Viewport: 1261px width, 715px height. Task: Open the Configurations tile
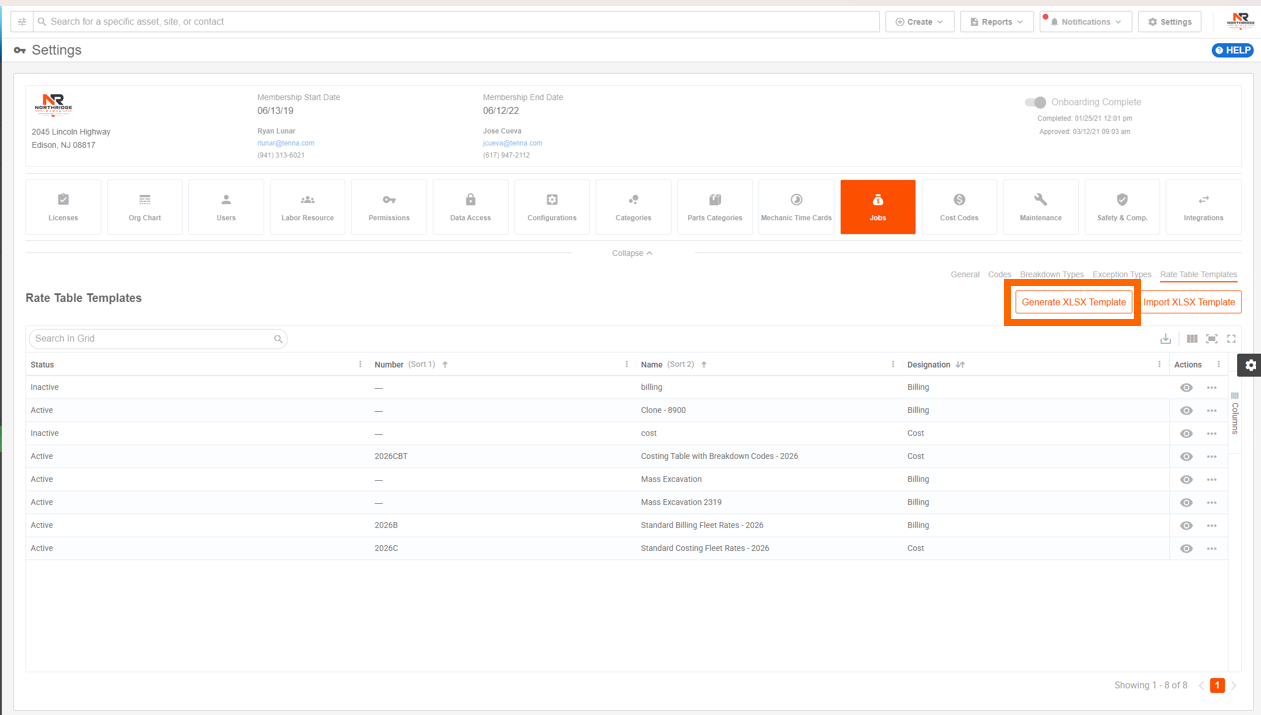(x=552, y=207)
